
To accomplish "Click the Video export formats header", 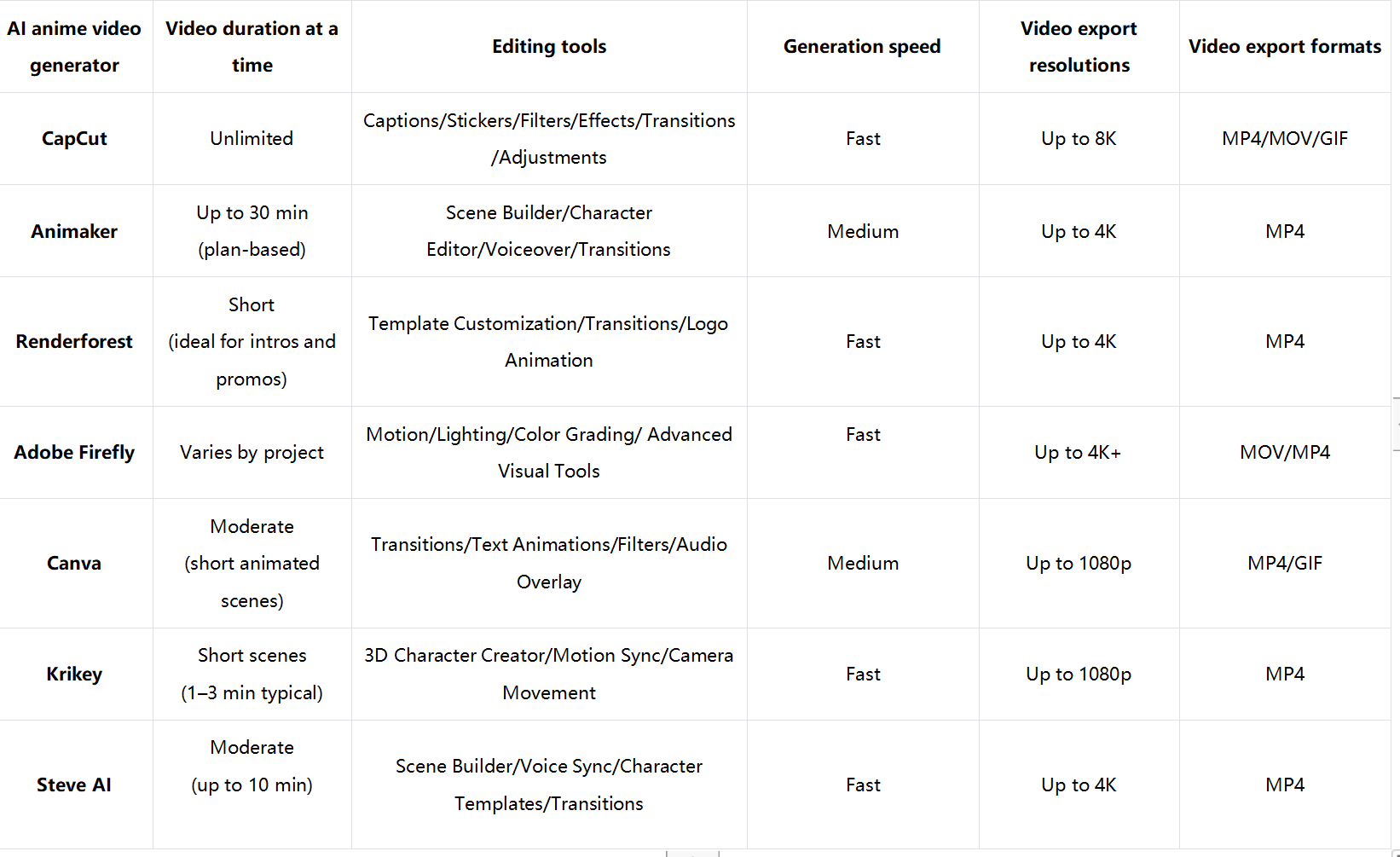I will tap(1285, 47).
